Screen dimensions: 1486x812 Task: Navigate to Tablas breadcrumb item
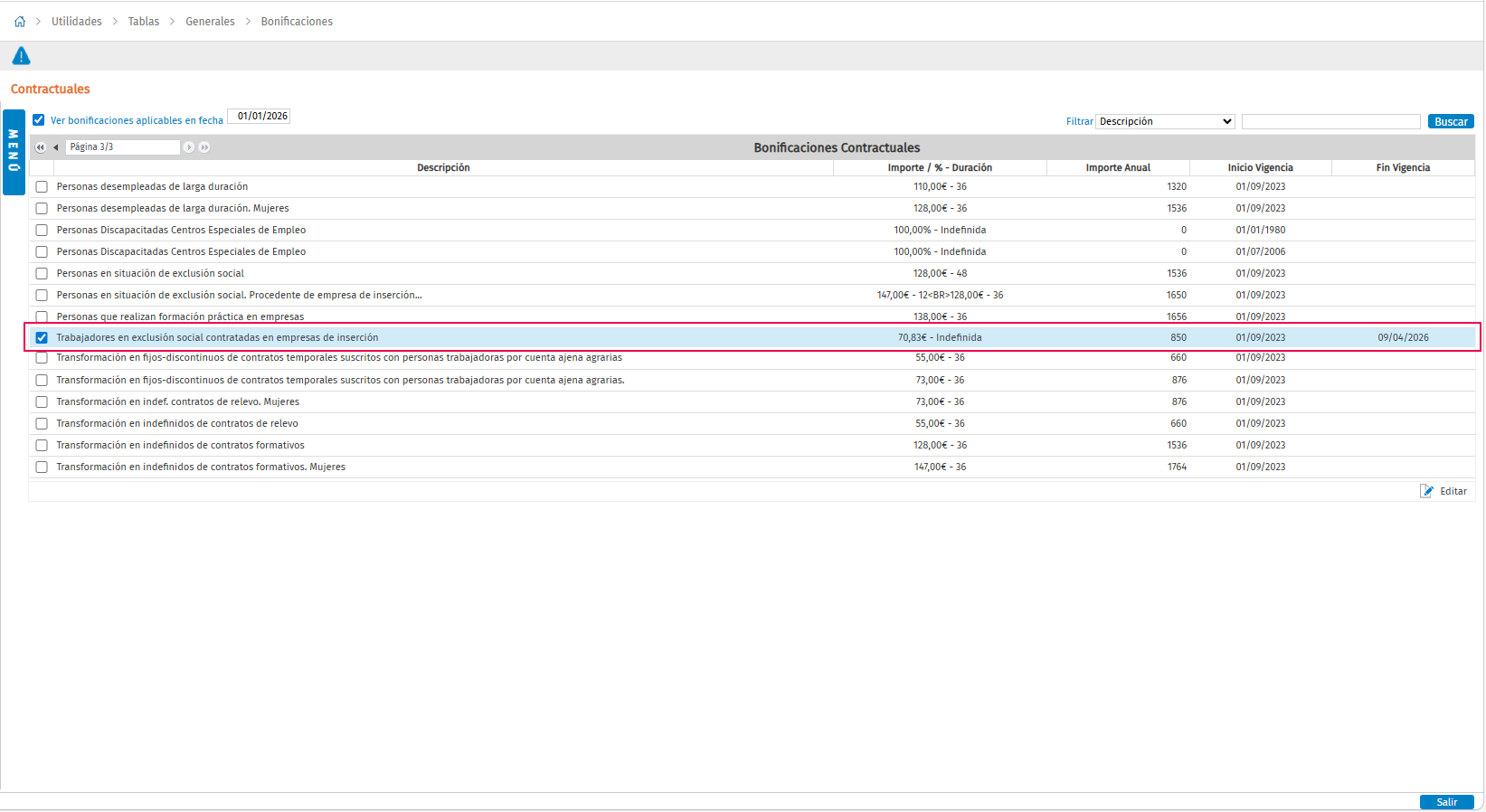pos(144,22)
